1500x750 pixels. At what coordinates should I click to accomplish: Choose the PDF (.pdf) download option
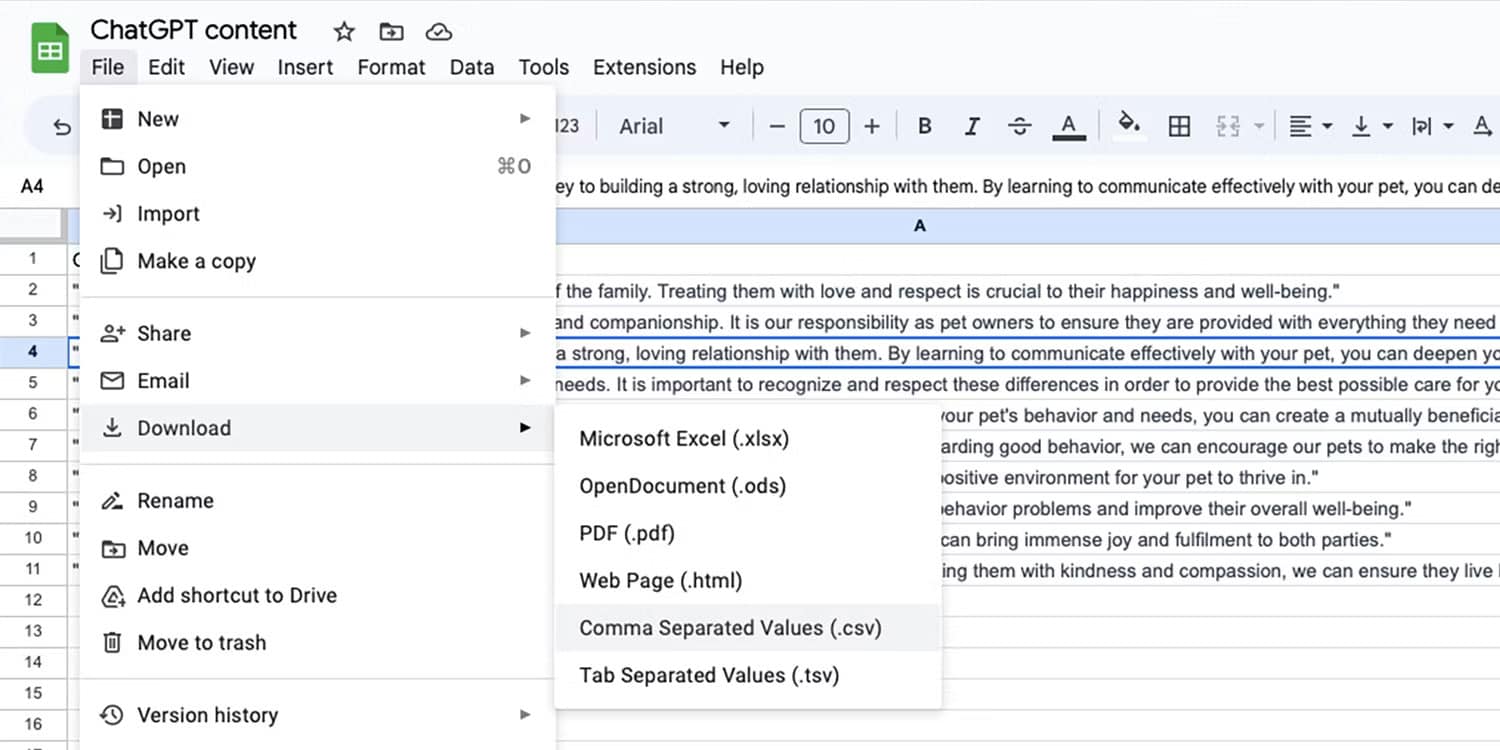point(627,533)
